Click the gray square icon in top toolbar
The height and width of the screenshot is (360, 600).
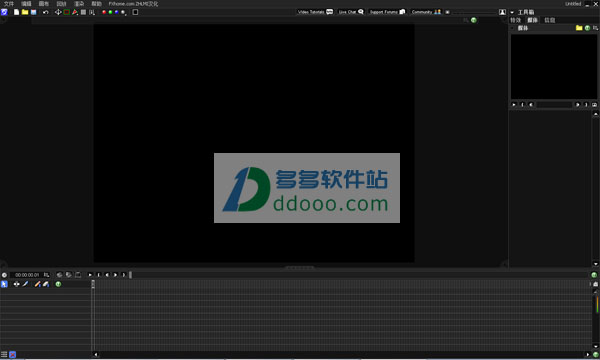[83, 12]
